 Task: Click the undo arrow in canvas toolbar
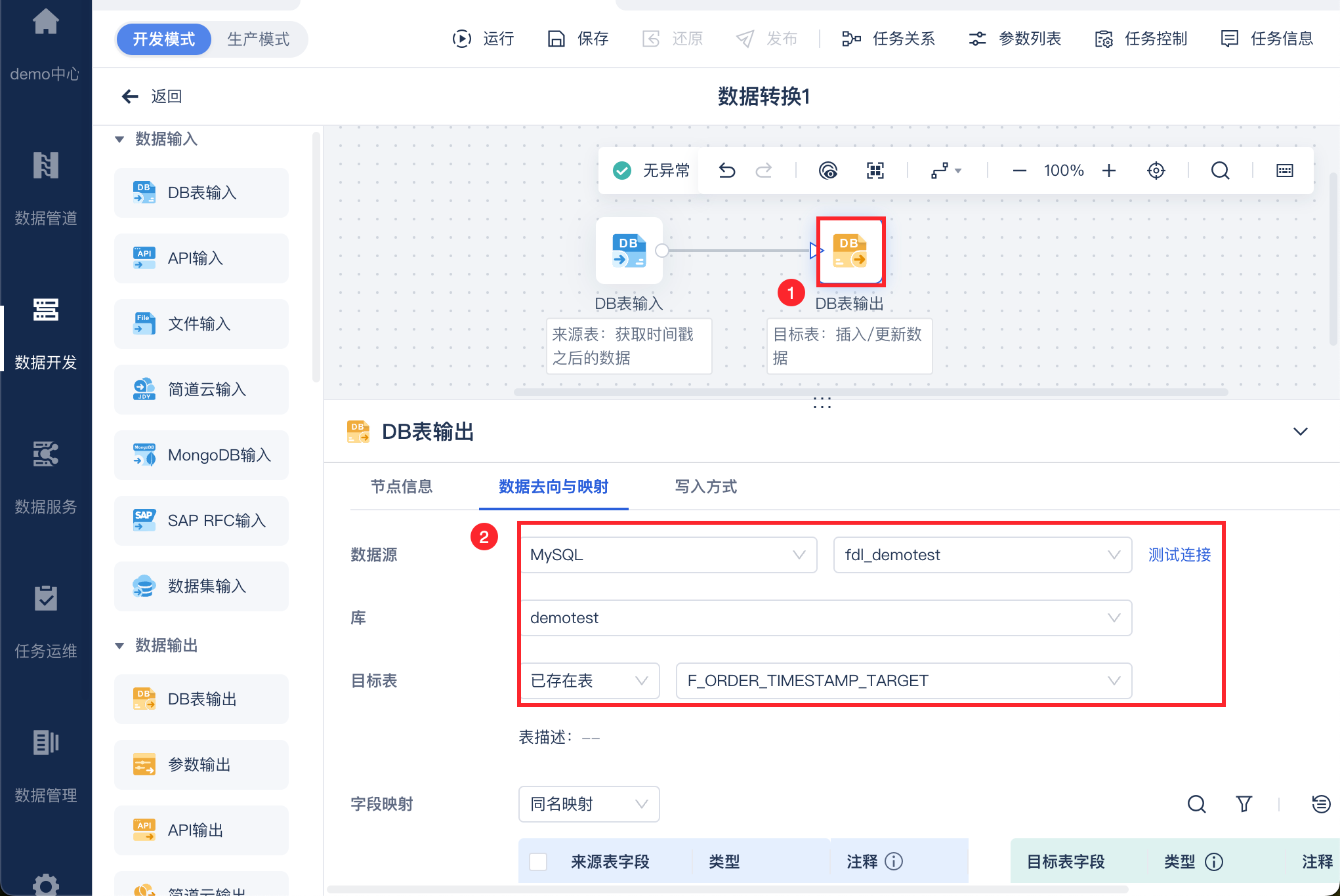click(726, 171)
